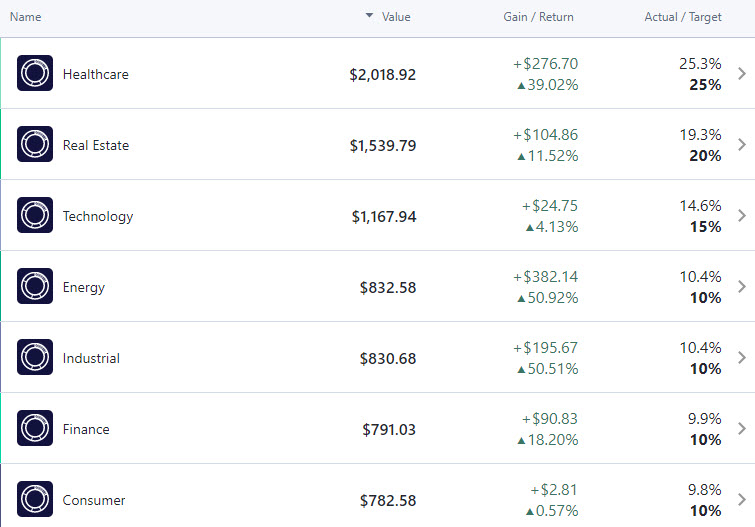Screen dimensions: 755x527
Task: Click the Energy pie icon
Action: 35,286
